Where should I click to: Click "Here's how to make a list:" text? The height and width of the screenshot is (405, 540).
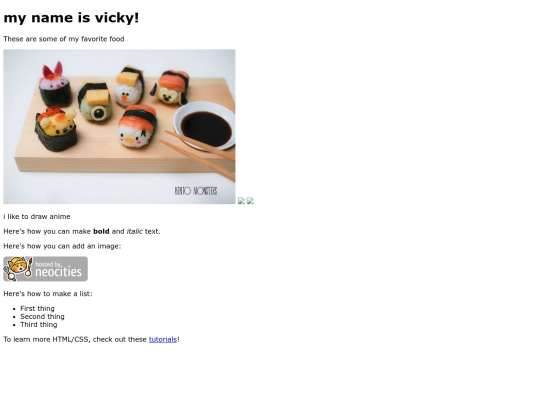tap(48, 293)
